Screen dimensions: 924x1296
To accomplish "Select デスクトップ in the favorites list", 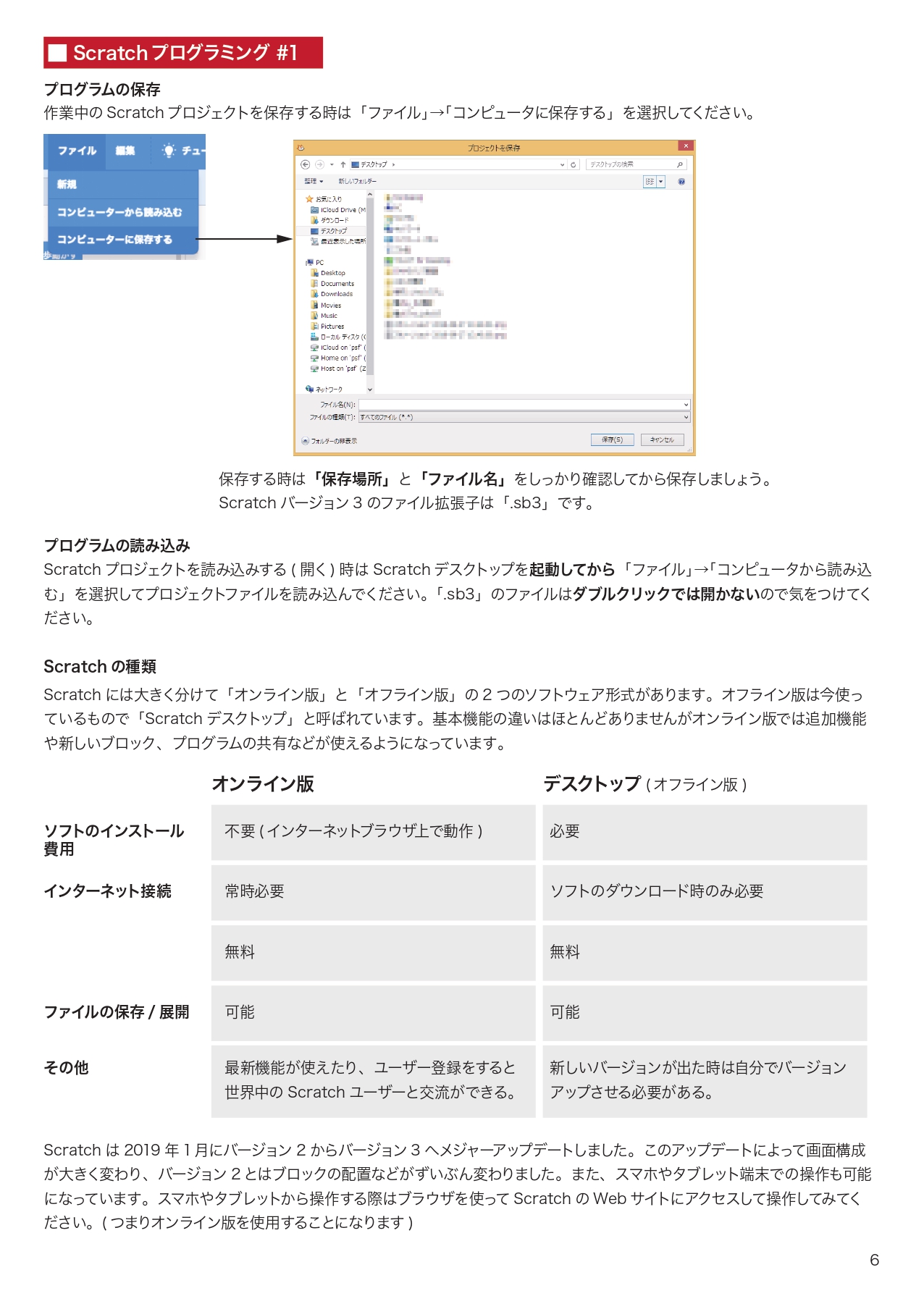I will [329, 231].
